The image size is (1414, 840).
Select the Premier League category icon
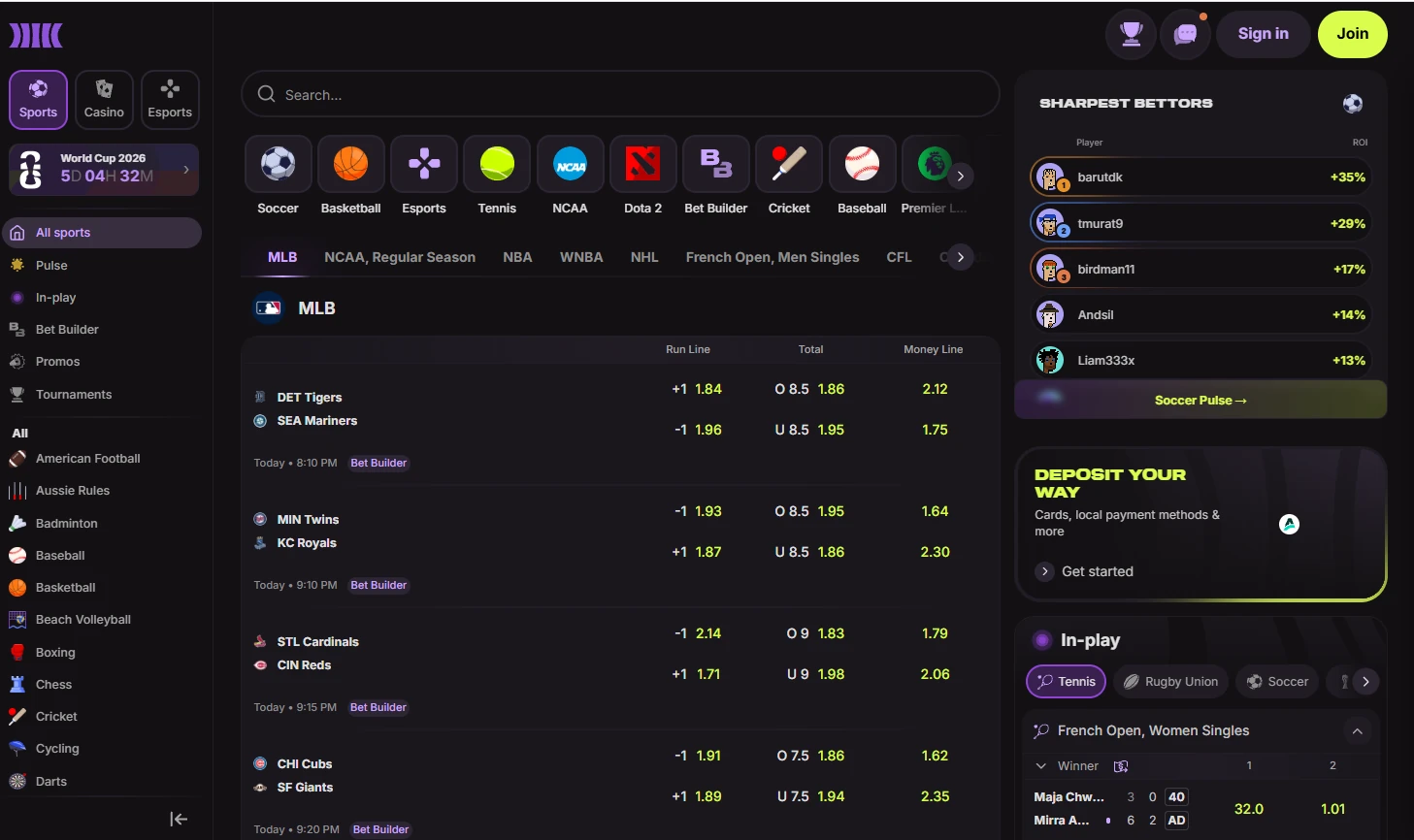[x=934, y=164]
